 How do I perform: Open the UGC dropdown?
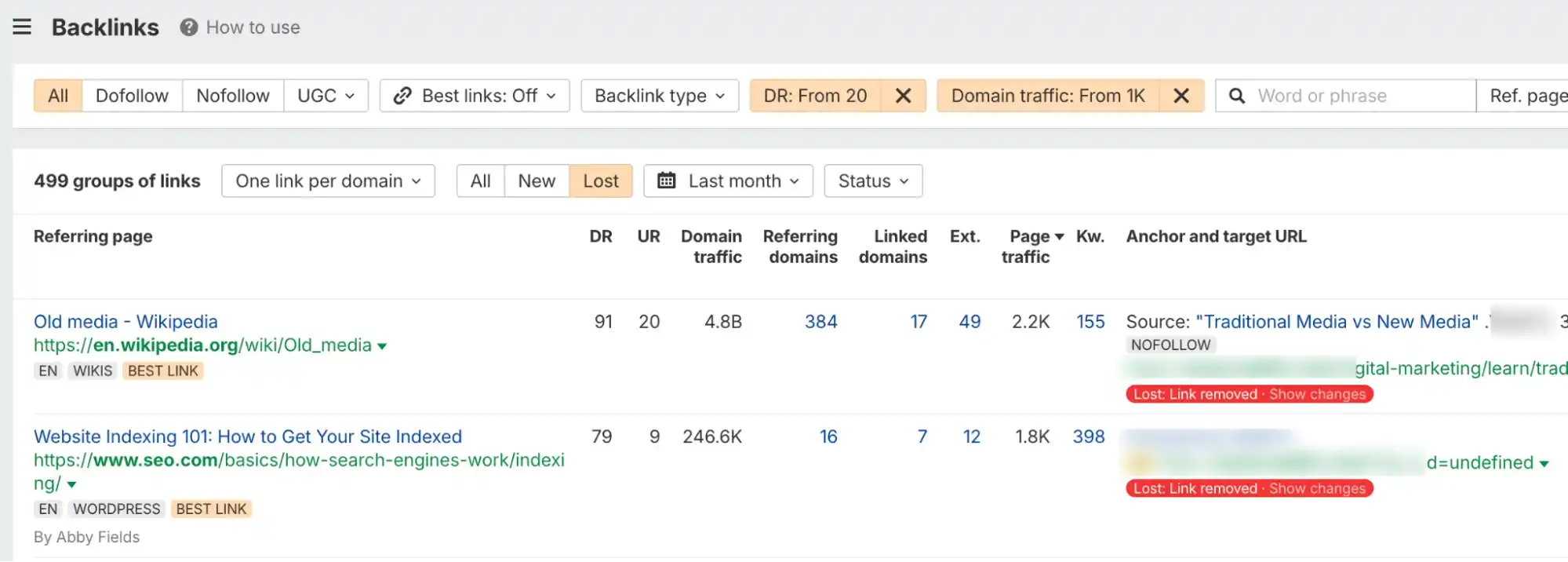(x=326, y=96)
